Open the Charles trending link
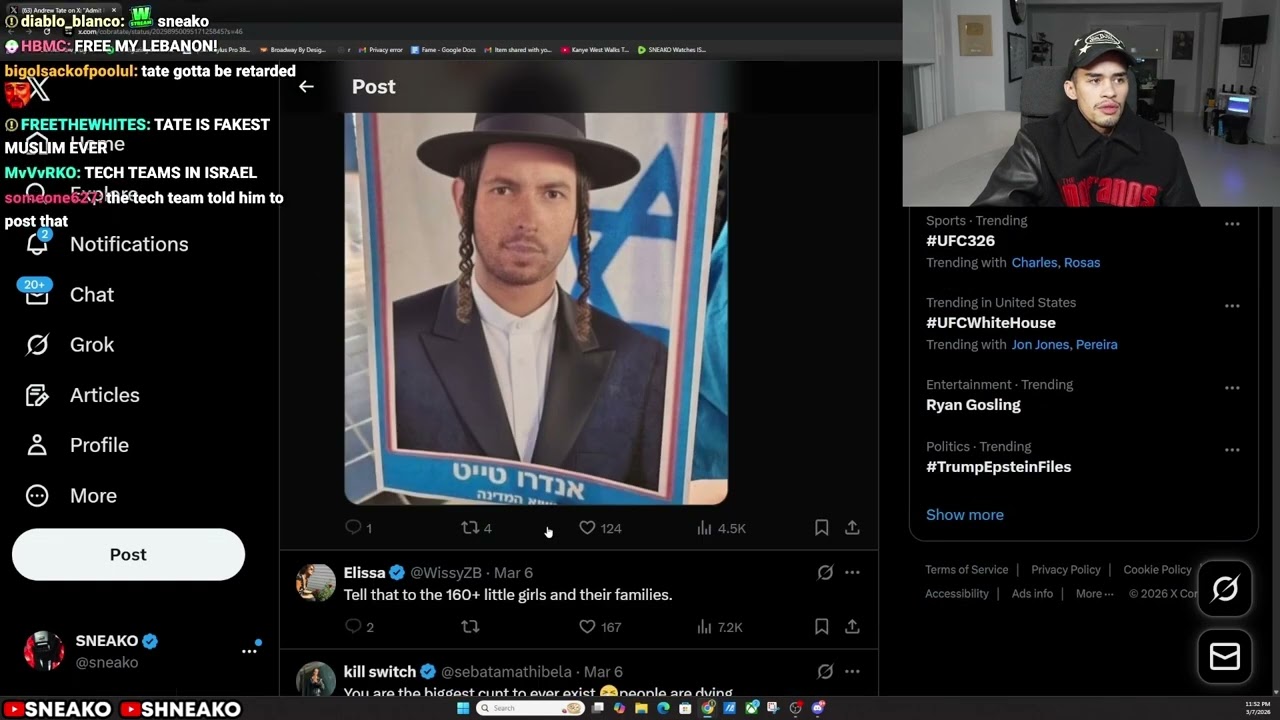This screenshot has width=1280, height=720. [x=1034, y=263]
